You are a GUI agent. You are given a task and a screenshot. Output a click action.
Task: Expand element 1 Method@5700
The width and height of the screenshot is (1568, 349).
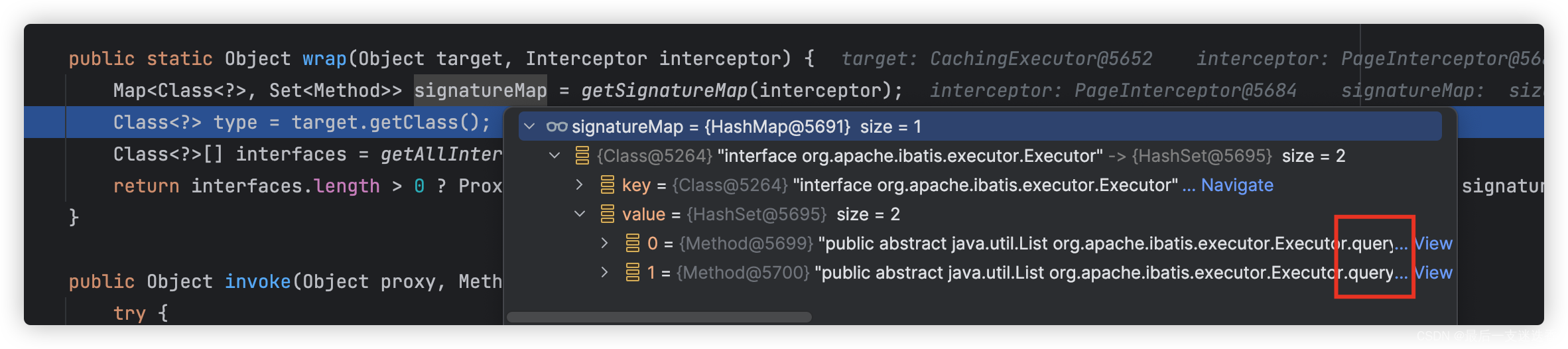[604, 272]
